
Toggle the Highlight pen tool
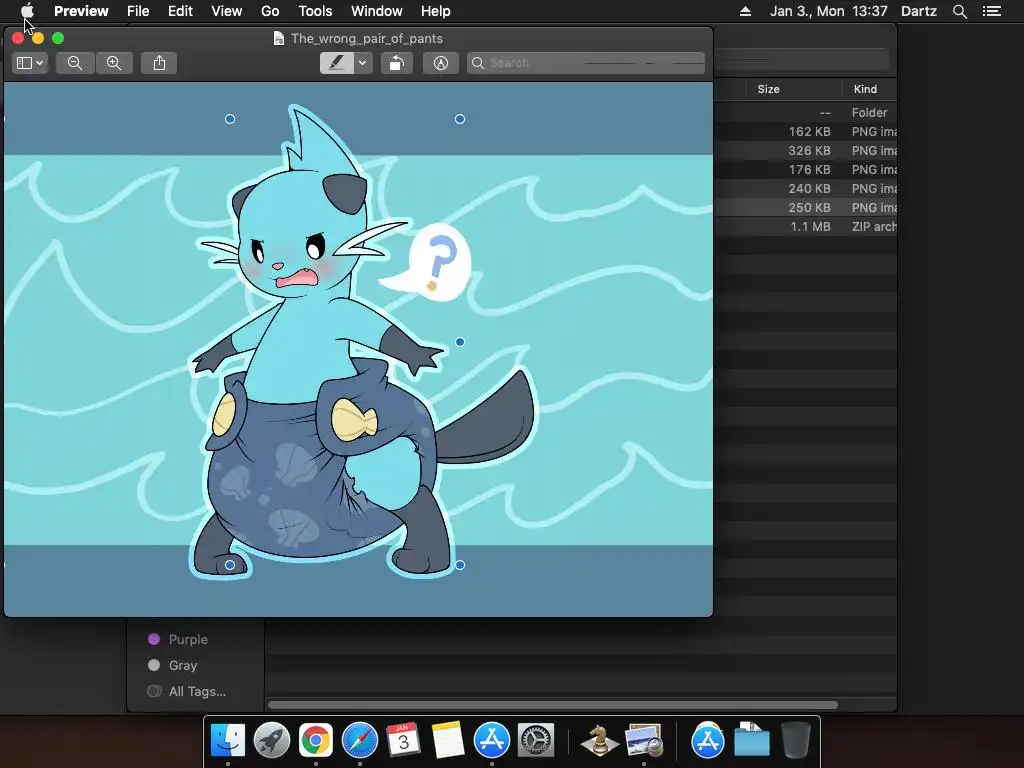tap(337, 63)
